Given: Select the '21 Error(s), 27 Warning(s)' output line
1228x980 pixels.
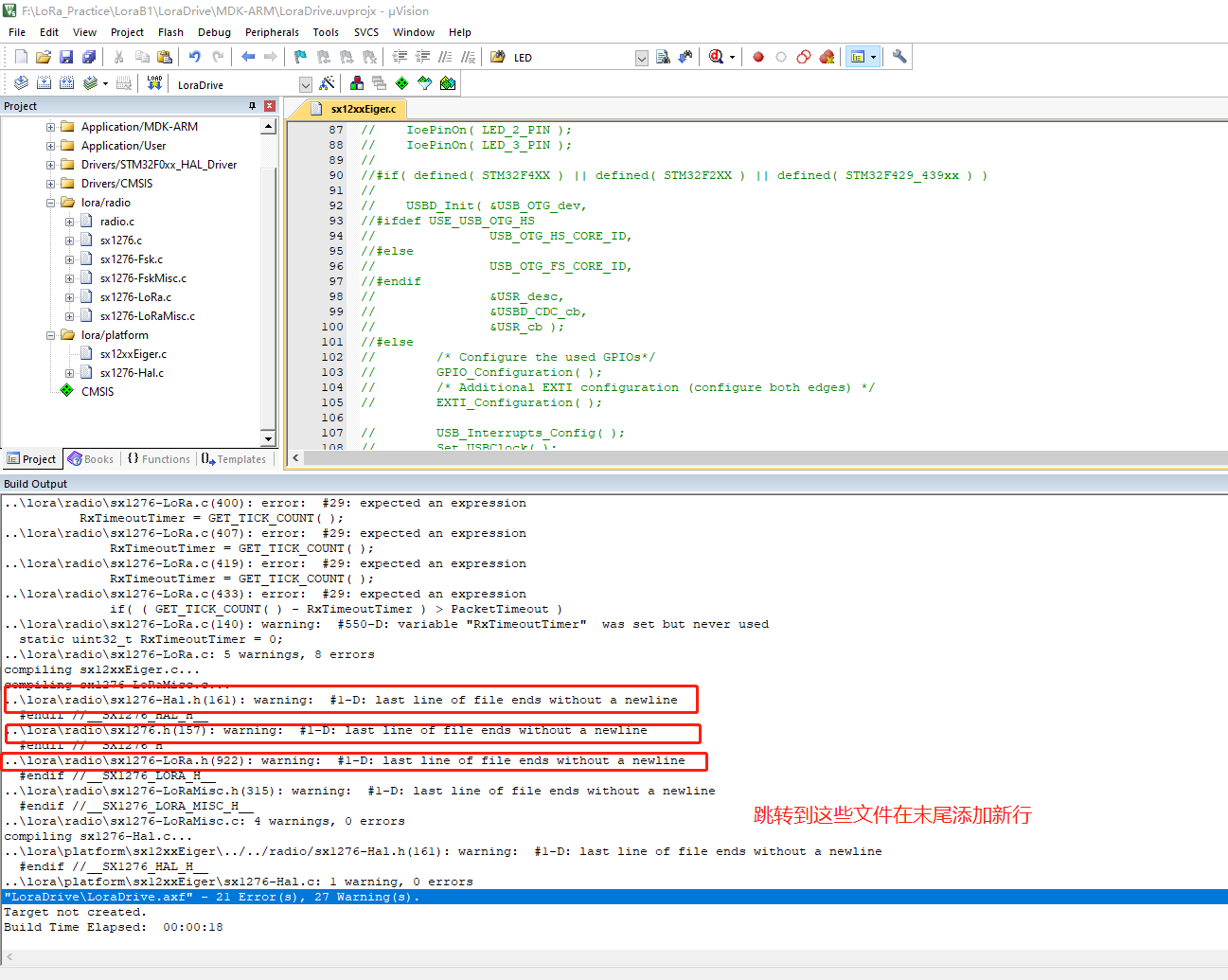Looking at the screenshot, I should (x=614, y=897).
